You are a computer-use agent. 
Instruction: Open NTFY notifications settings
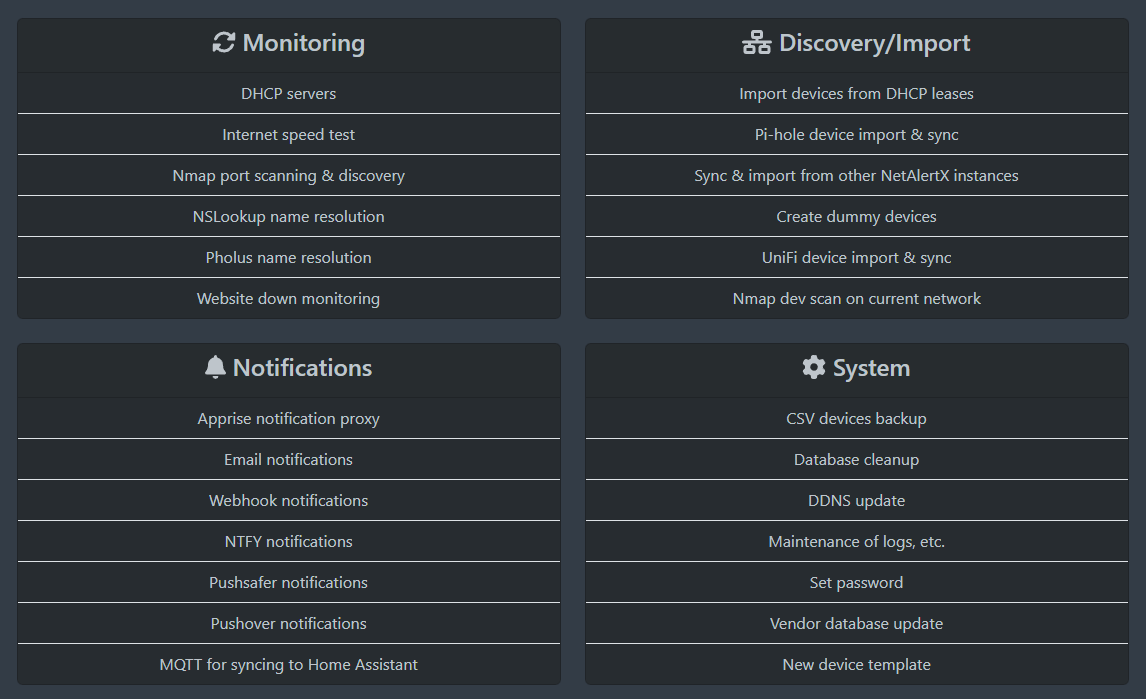[288, 541]
